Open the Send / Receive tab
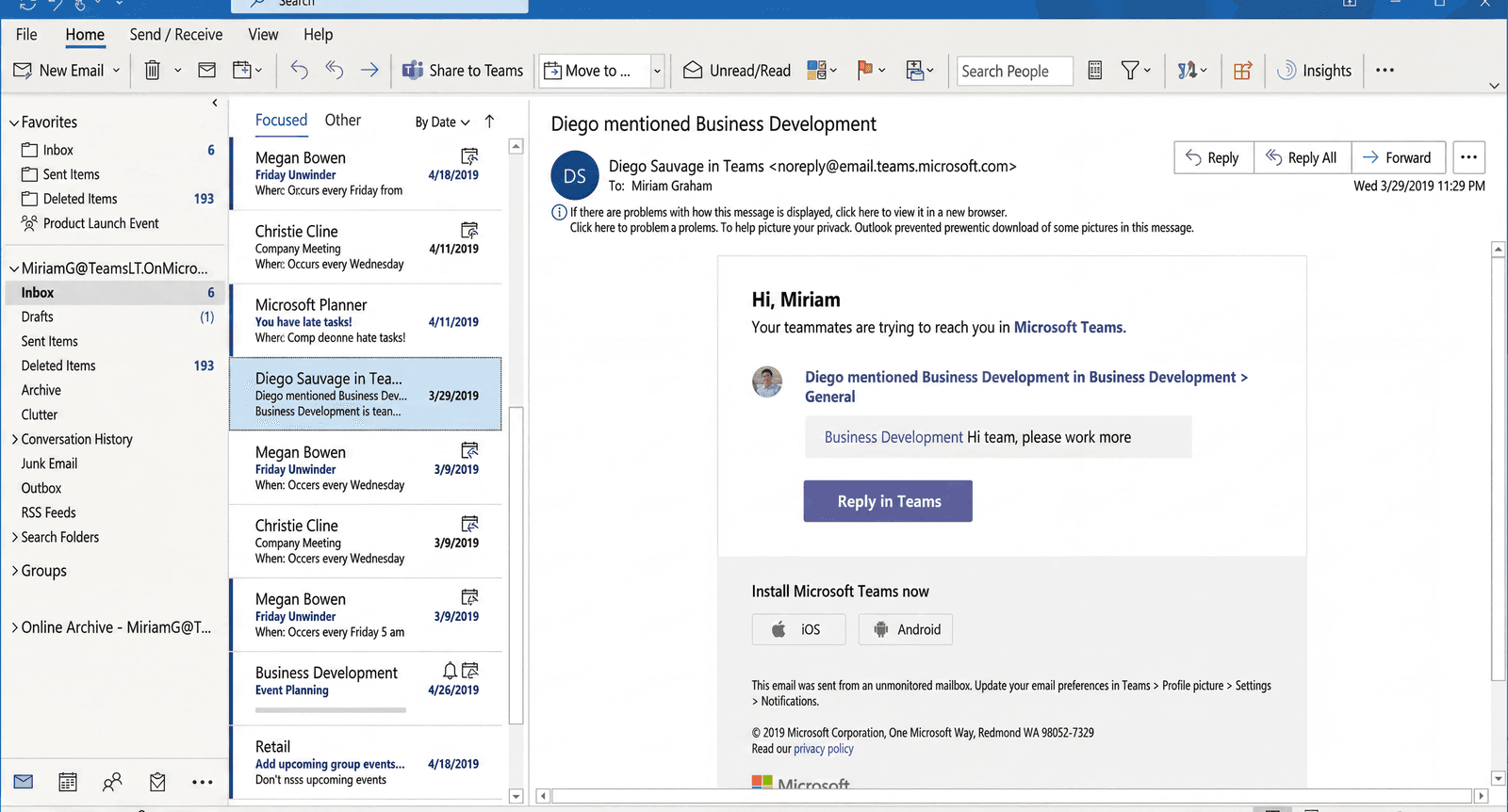The height and width of the screenshot is (812, 1508). pyautogui.click(x=176, y=35)
